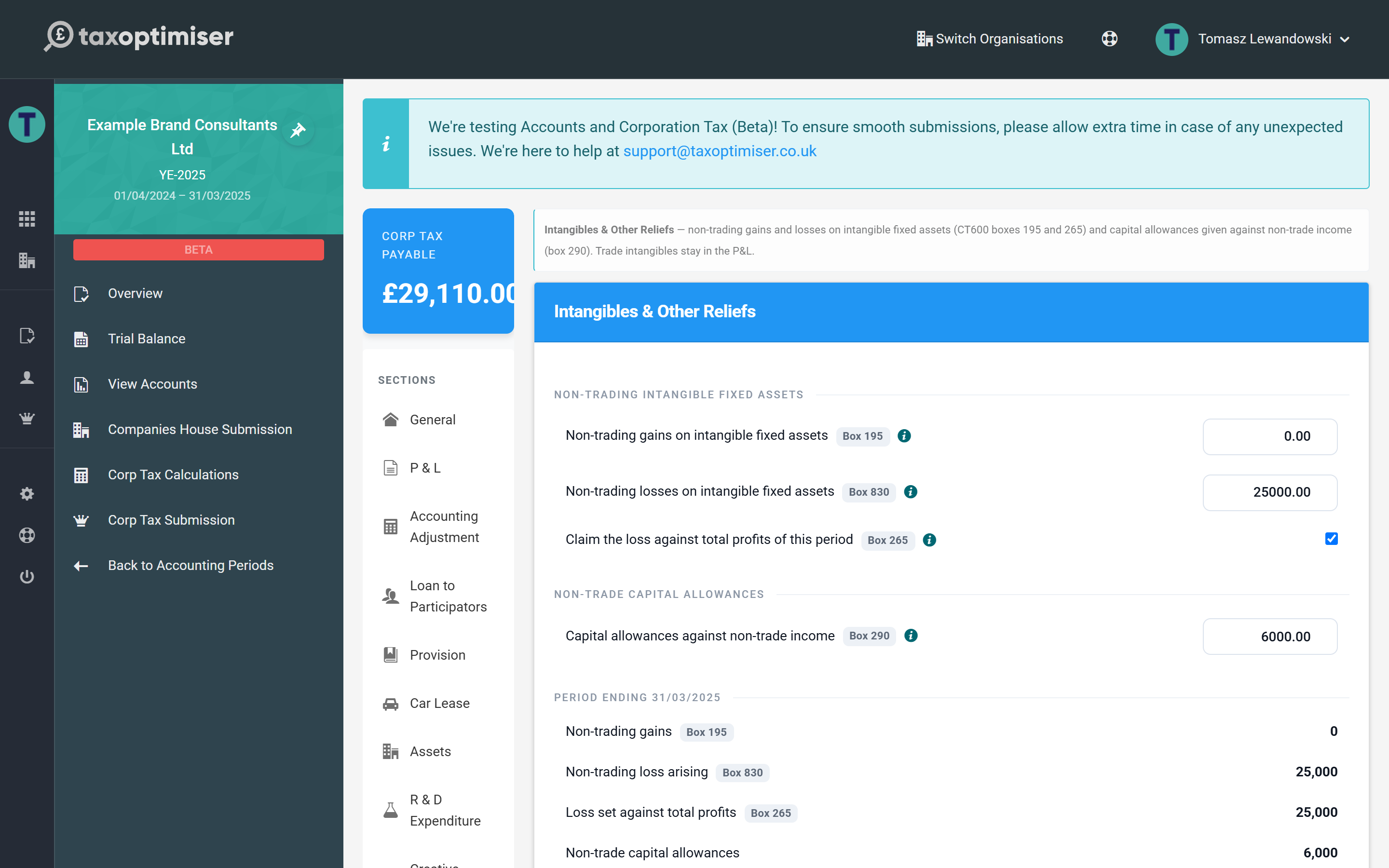Open Car Lease section
This screenshot has width=1389, height=868.
[438, 703]
